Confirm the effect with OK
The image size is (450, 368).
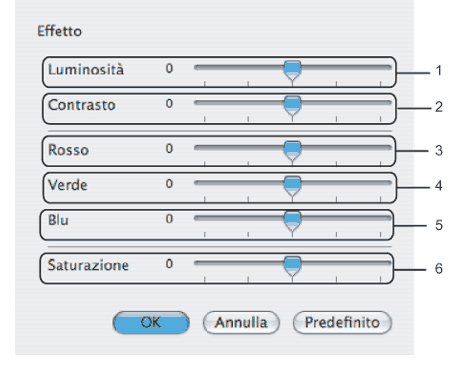[151, 322]
